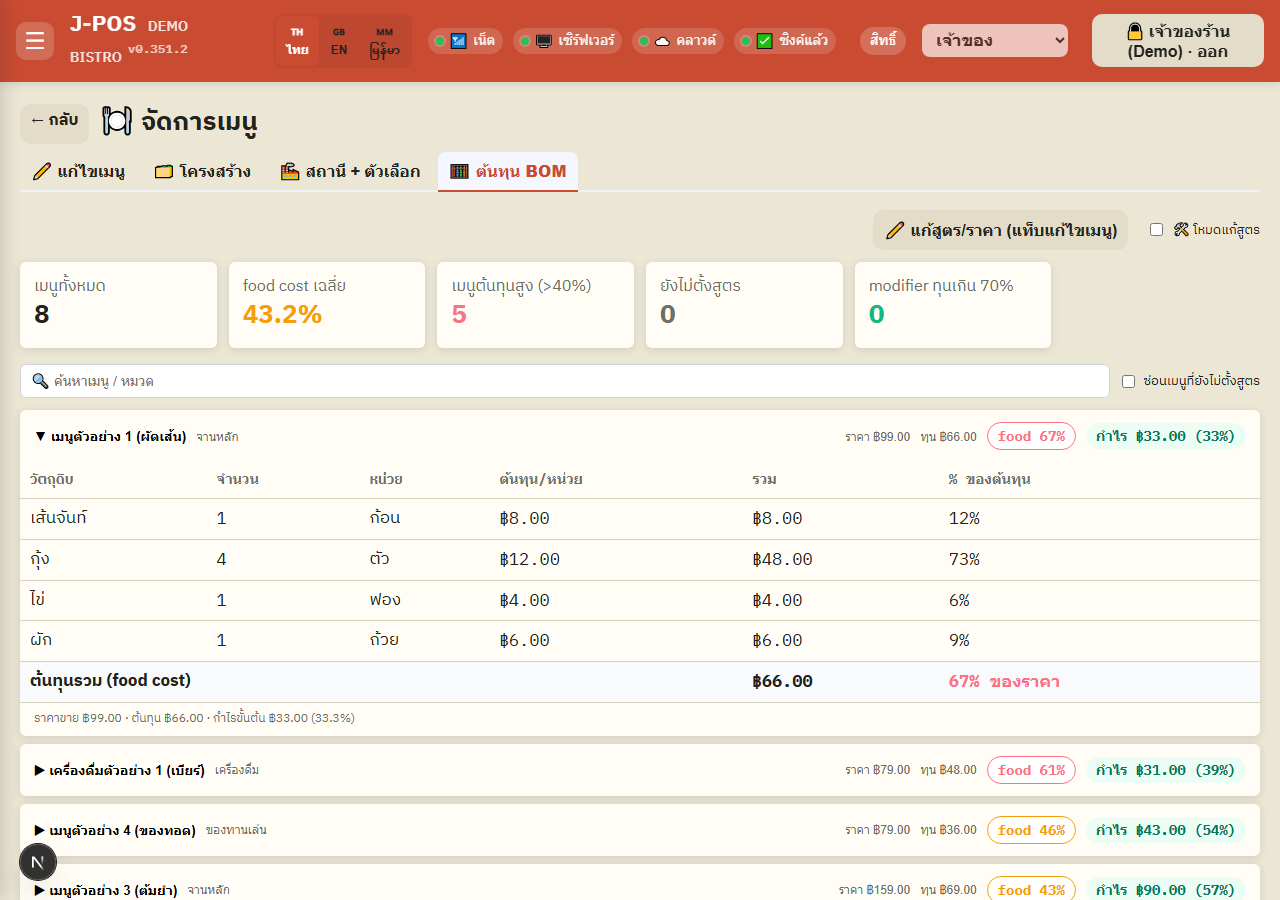The height and width of the screenshot is (900, 1280).
Task: Click the ฿48.00 total for กุ้ง
Action: 782,559
